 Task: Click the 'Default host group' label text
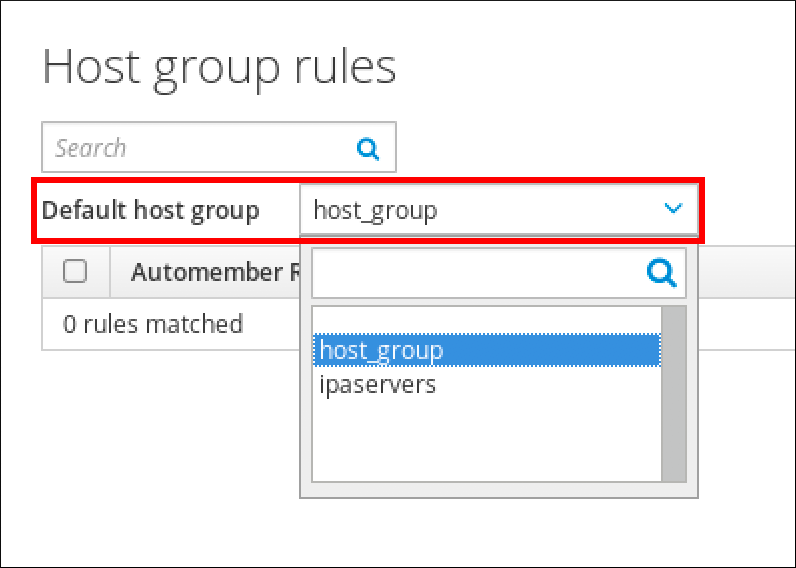151,211
